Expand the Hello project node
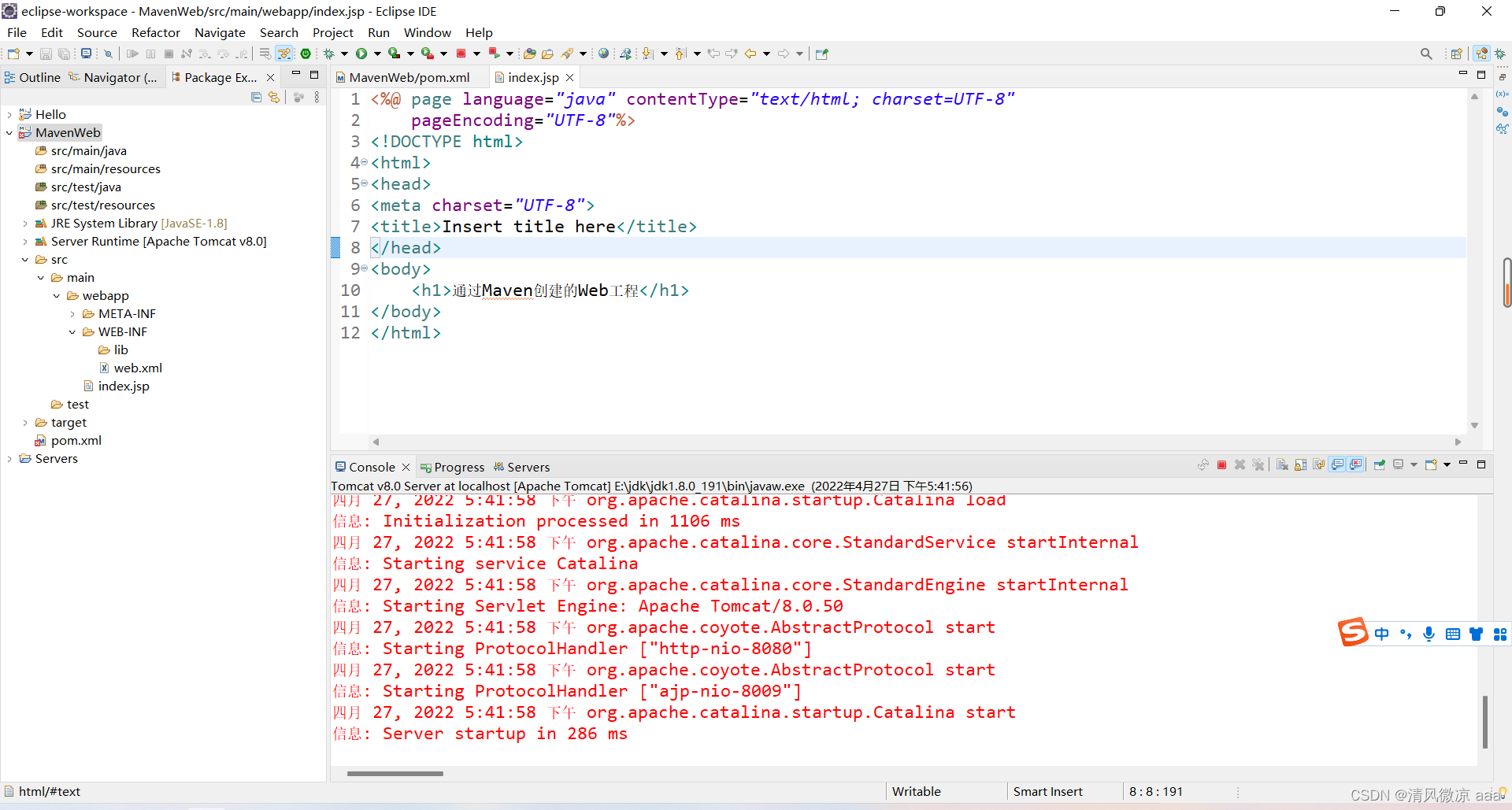The height and width of the screenshot is (810, 1512). 9,115
